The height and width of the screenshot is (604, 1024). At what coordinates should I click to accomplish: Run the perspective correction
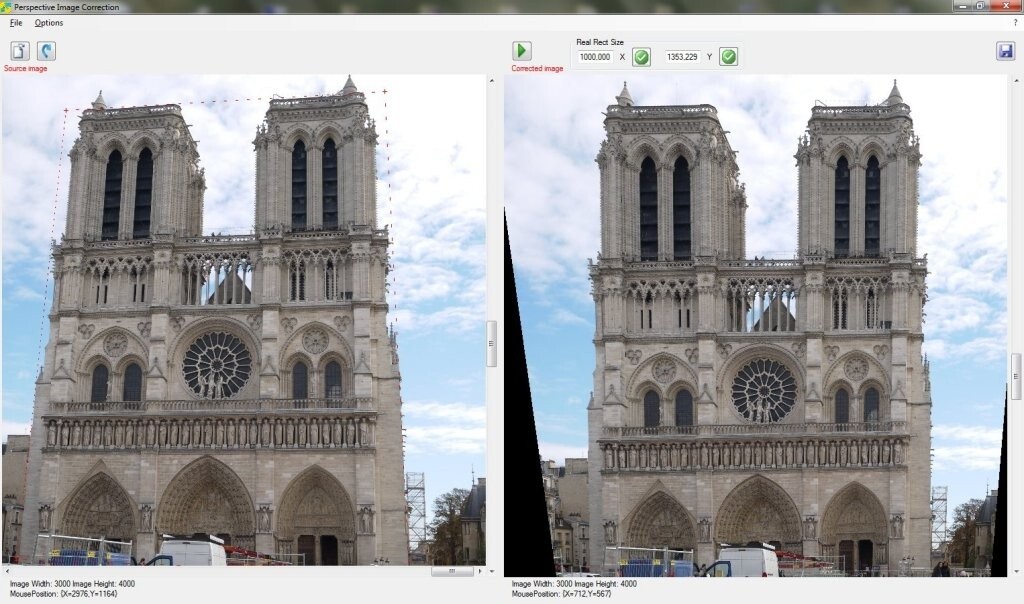[521, 50]
